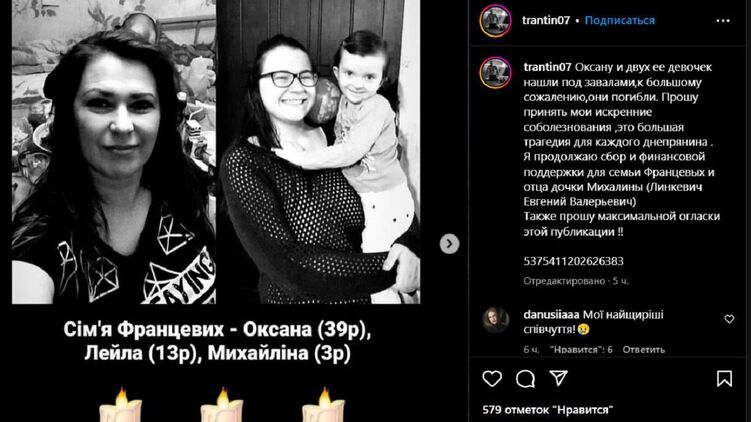Click trantin07 avatar beside the caption
751x422 pixels.
(x=495, y=73)
